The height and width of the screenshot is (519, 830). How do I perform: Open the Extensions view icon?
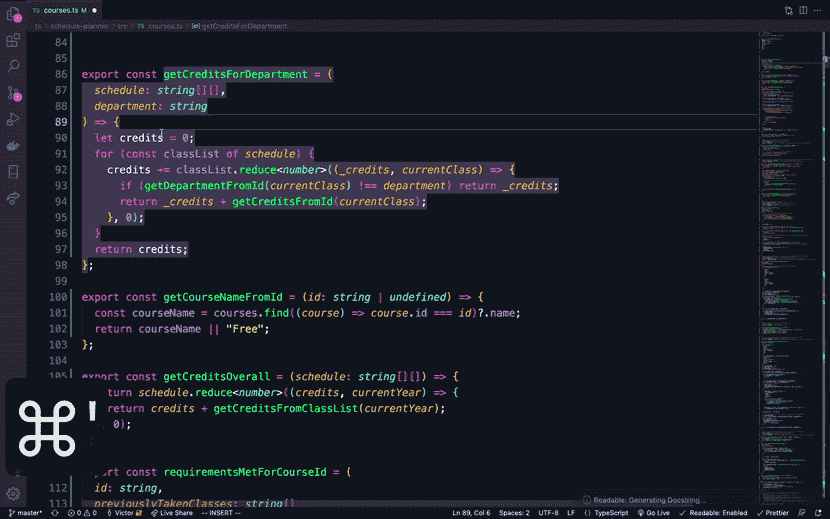[x=13, y=40]
